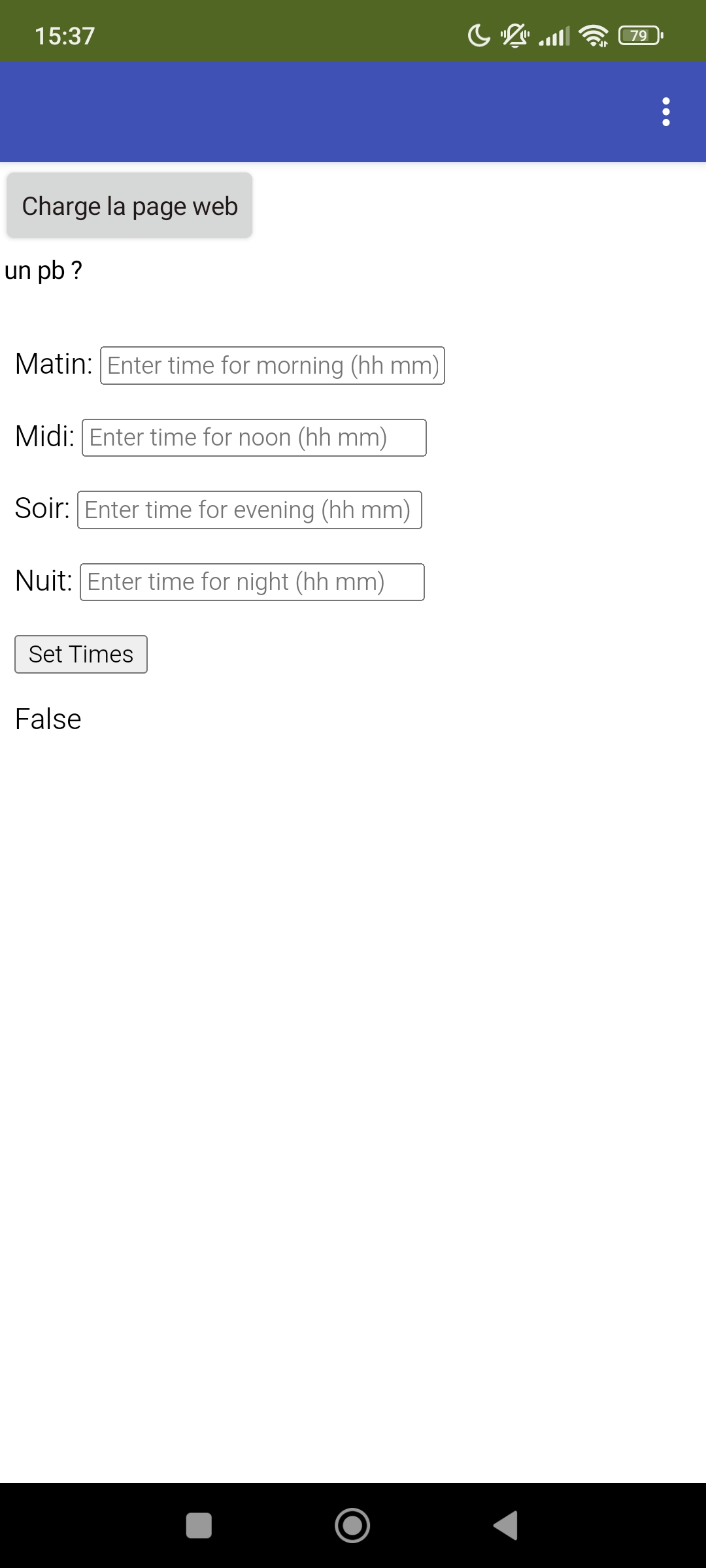The height and width of the screenshot is (1568, 706).
Task: Tap the do-not-disturb moon icon
Action: pyautogui.click(x=479, y=35)
